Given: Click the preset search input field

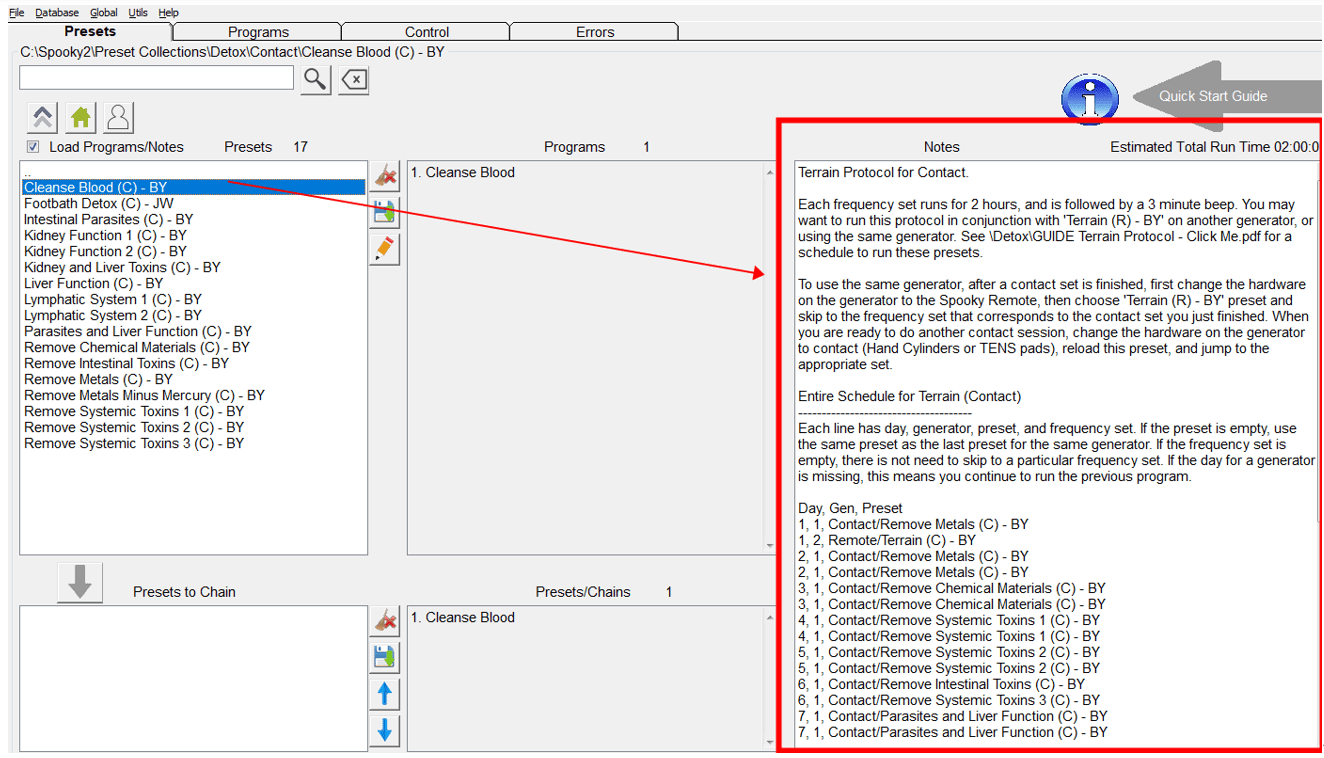Looking at the screenshot, I should [x=156, y=78].
